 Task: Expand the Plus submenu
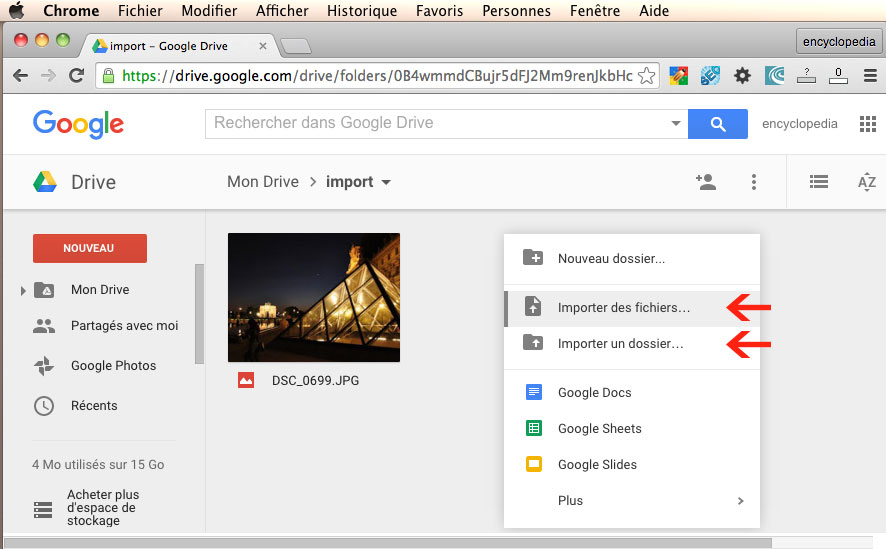click(740, 501)
